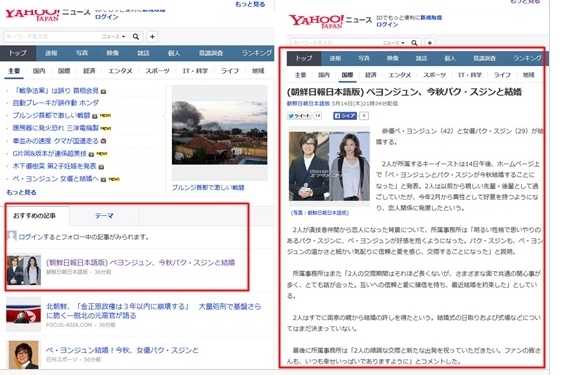The image size is (586, 375).
Task: Select the 写真 tab in left navigation bar
Action: tap(81, 53)
